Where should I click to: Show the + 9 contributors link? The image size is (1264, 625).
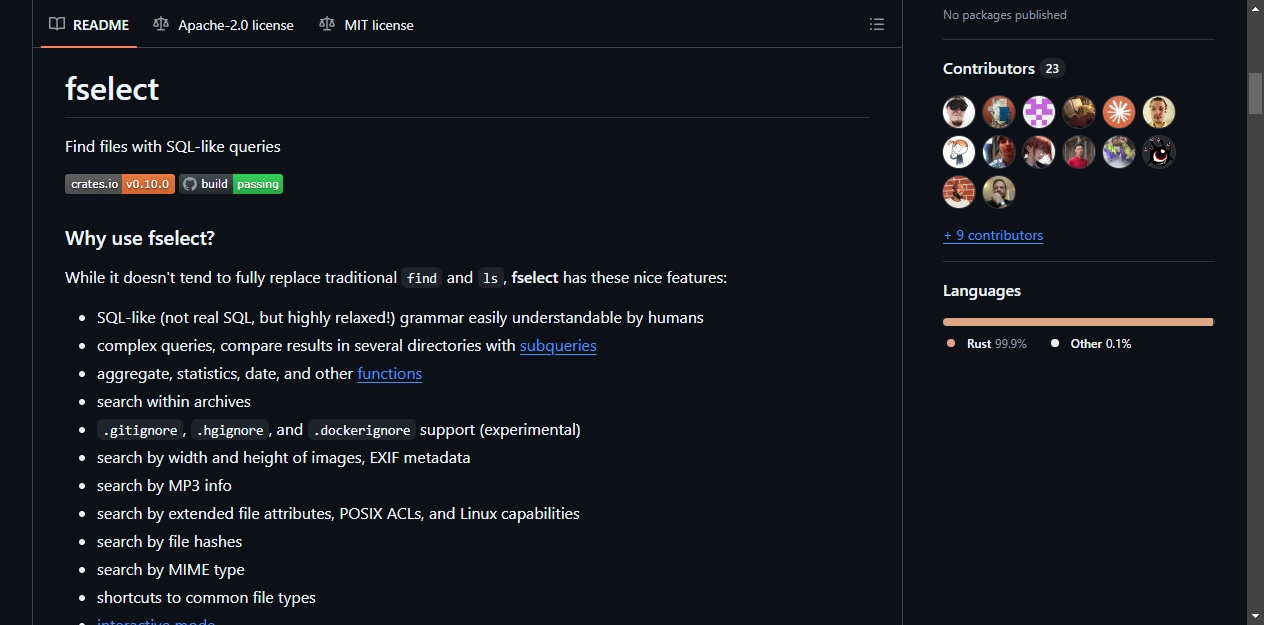point(993,235)
